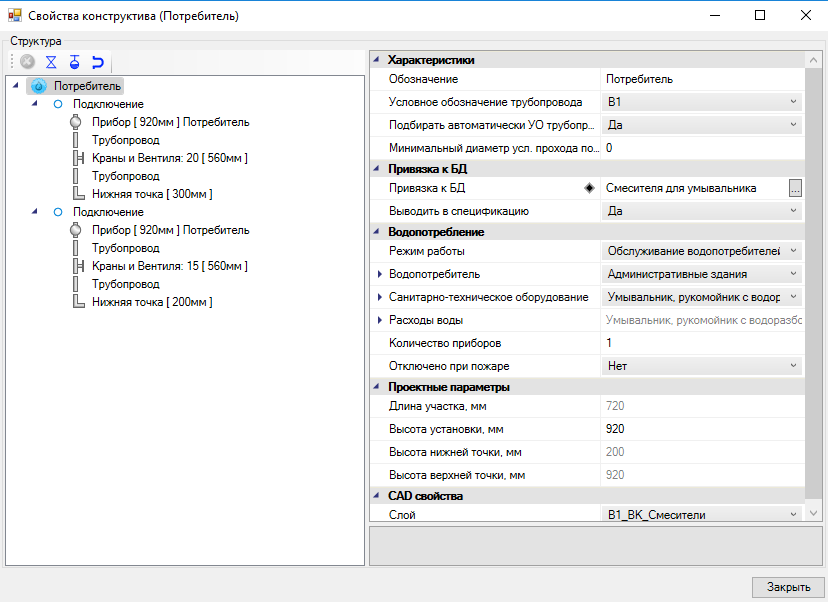
Task: Toggle Выводить в спецификацию setting
Action: [x=794, y=210]
